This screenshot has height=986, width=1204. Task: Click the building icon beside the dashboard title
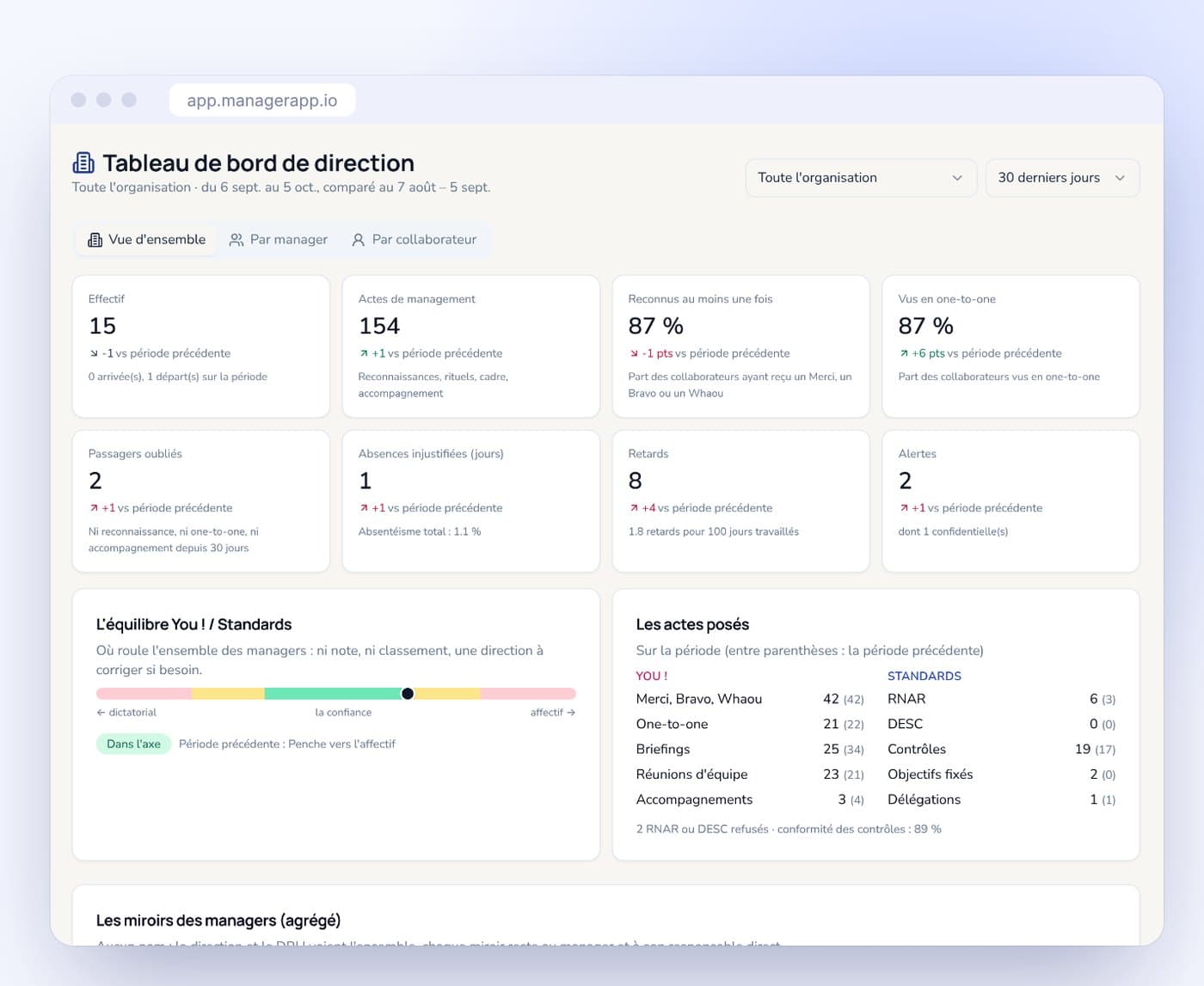click(83, 162)
